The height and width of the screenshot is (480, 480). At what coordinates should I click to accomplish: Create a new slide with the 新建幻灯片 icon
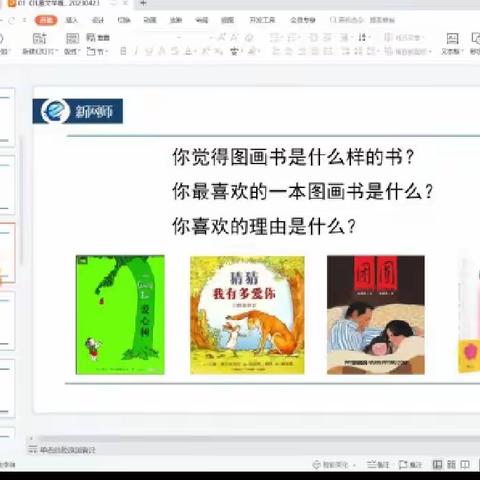pyautogui.click(x=39, y=39)
